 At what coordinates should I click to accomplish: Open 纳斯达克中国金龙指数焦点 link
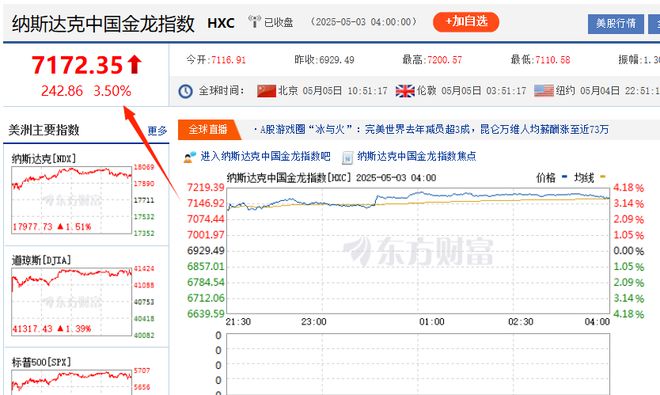(x=416, y=156)
